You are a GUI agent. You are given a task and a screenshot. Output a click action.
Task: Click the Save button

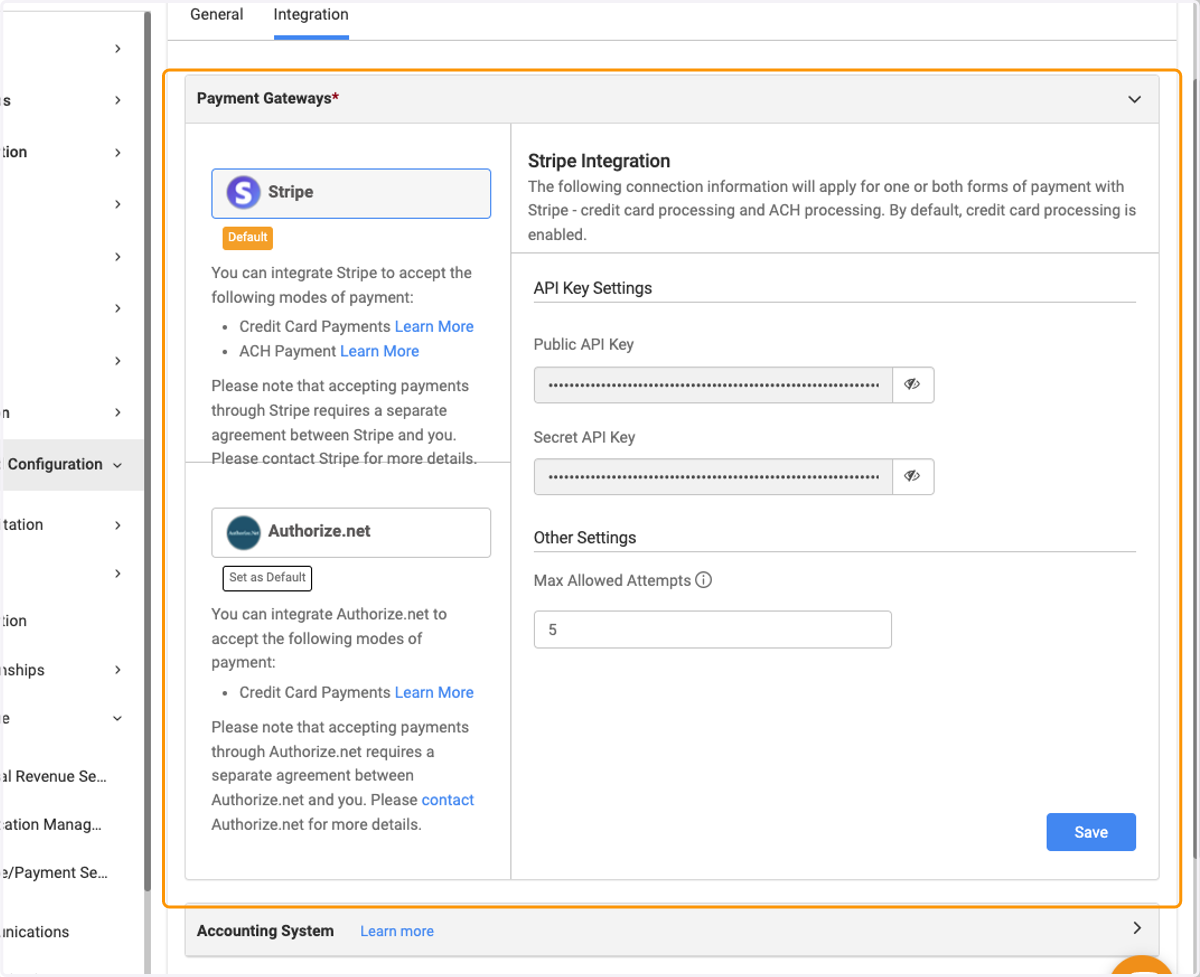point(1091,832)
